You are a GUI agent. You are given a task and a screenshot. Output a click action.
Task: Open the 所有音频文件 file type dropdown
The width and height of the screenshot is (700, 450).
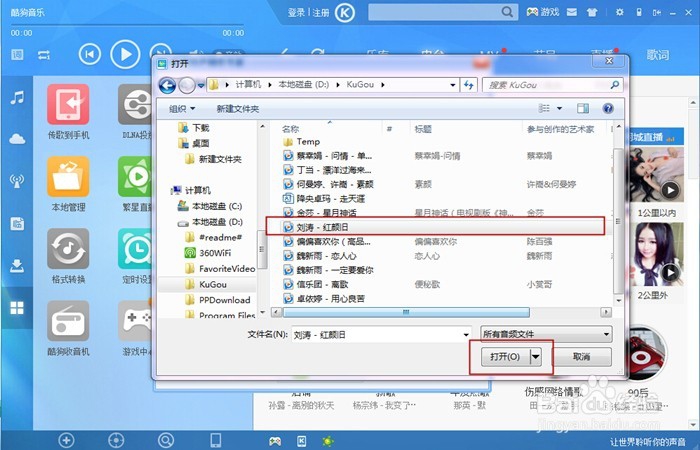pos(546,334)
